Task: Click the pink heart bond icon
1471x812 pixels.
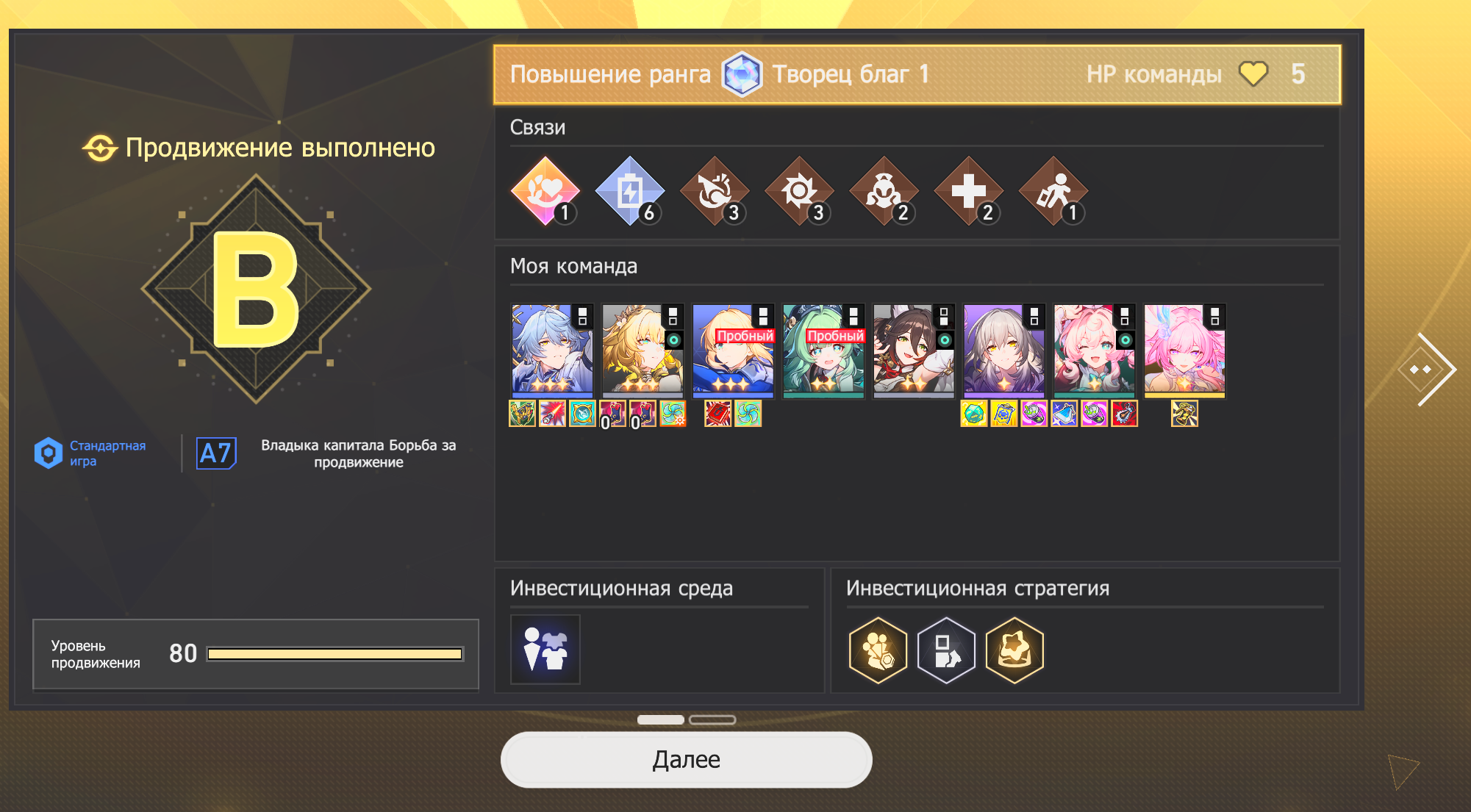Action: coord(545,191)
